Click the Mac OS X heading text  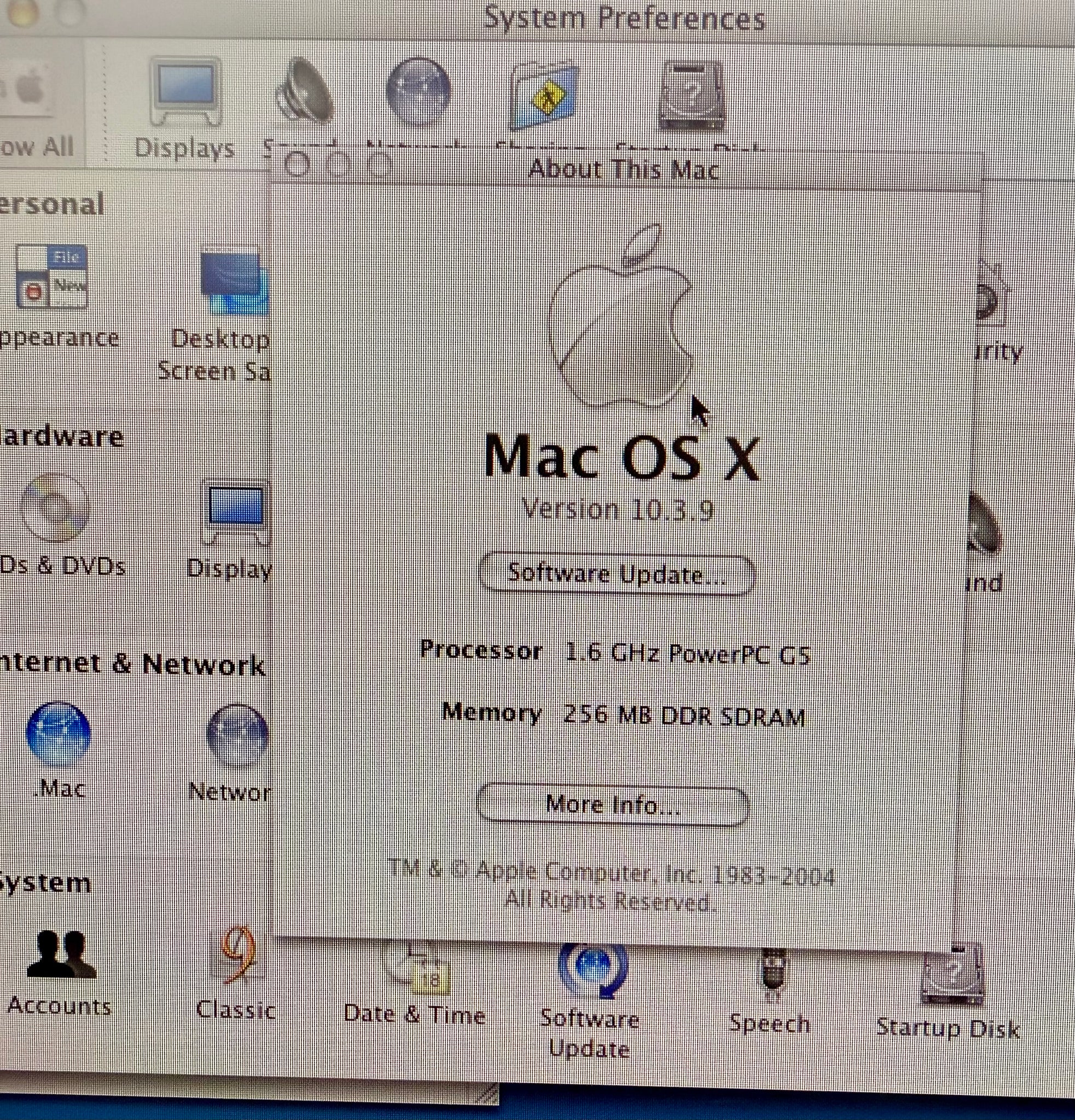click(x=622, y=457)
